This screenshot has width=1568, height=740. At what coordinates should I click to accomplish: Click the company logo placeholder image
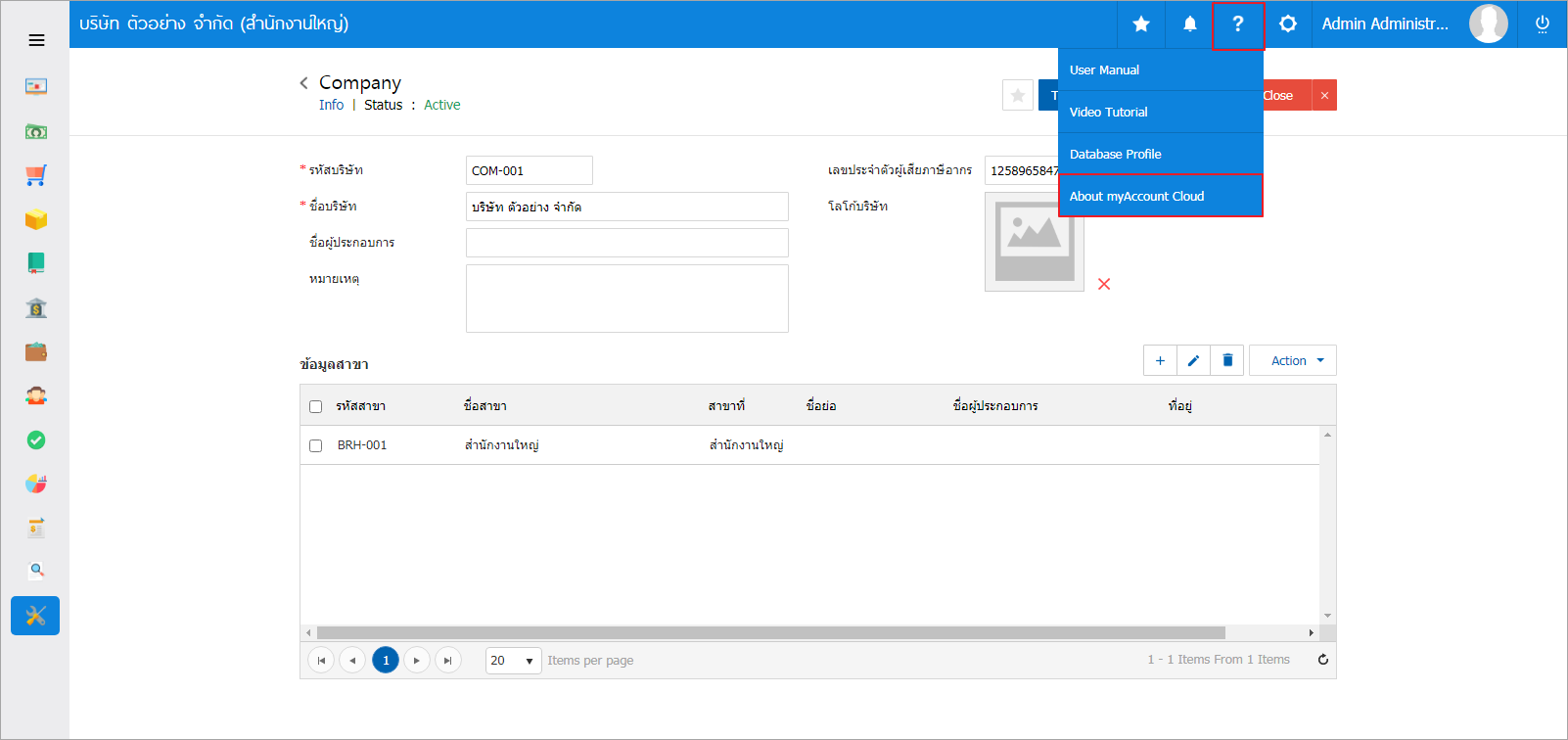(1035, 242)
